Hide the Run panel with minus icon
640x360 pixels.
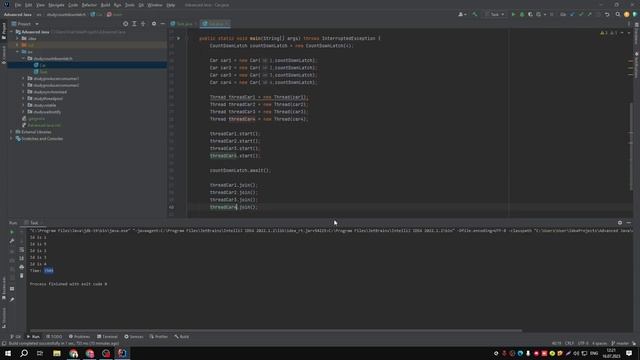(x=629, y=223)
